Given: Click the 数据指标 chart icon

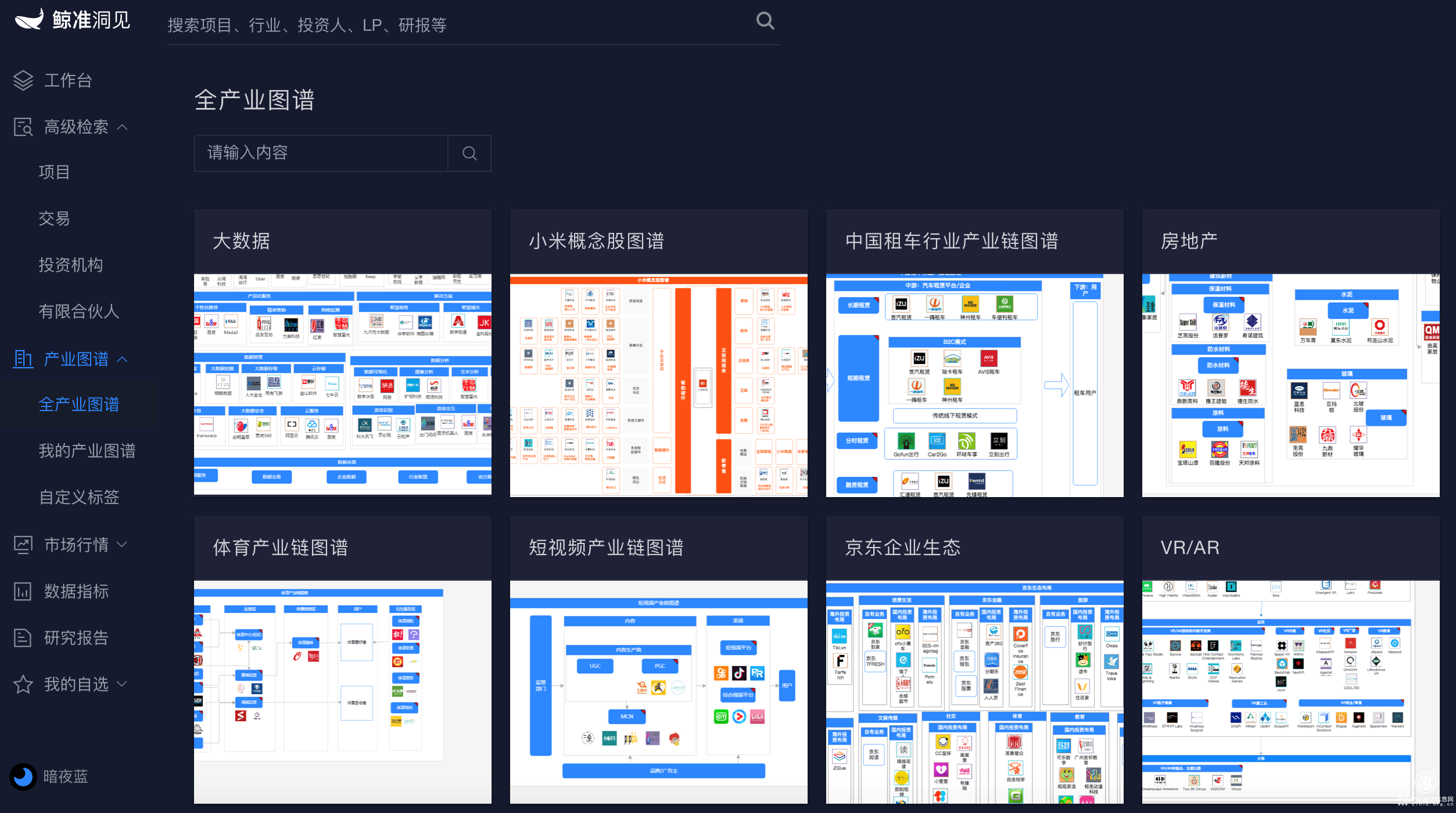Looking at the screenshot, I should (23, 591).
